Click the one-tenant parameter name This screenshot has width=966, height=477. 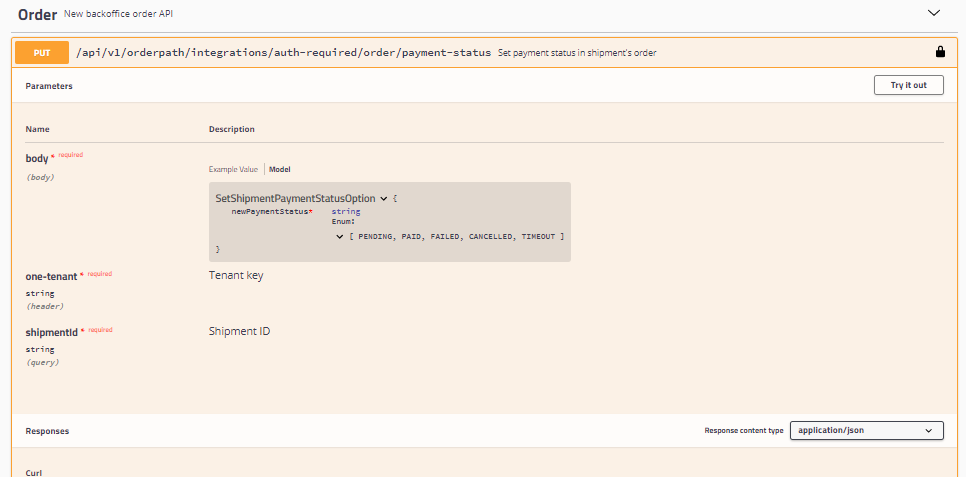pyautogui.click(x=51, y=277)
